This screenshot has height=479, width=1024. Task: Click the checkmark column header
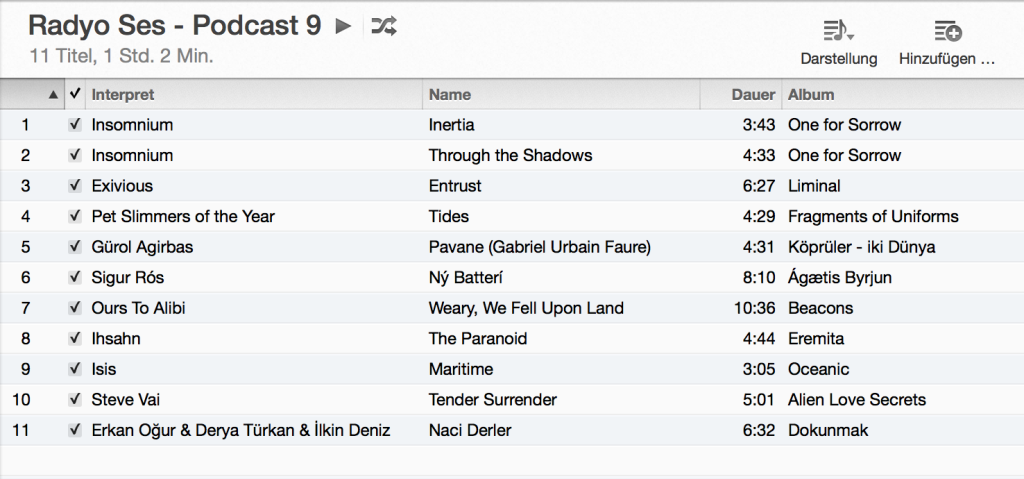point(75,94)
